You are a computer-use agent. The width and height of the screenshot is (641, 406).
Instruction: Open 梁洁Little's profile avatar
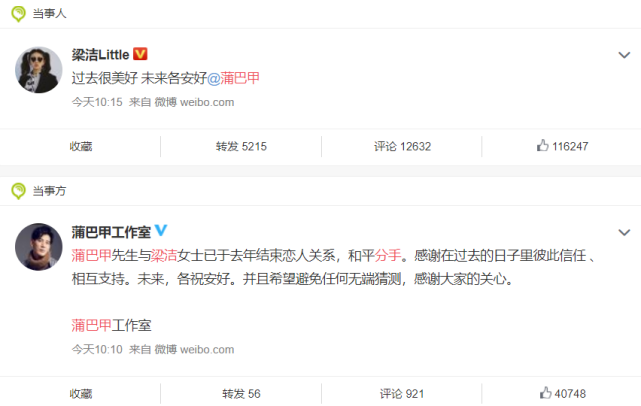(39, 70)
